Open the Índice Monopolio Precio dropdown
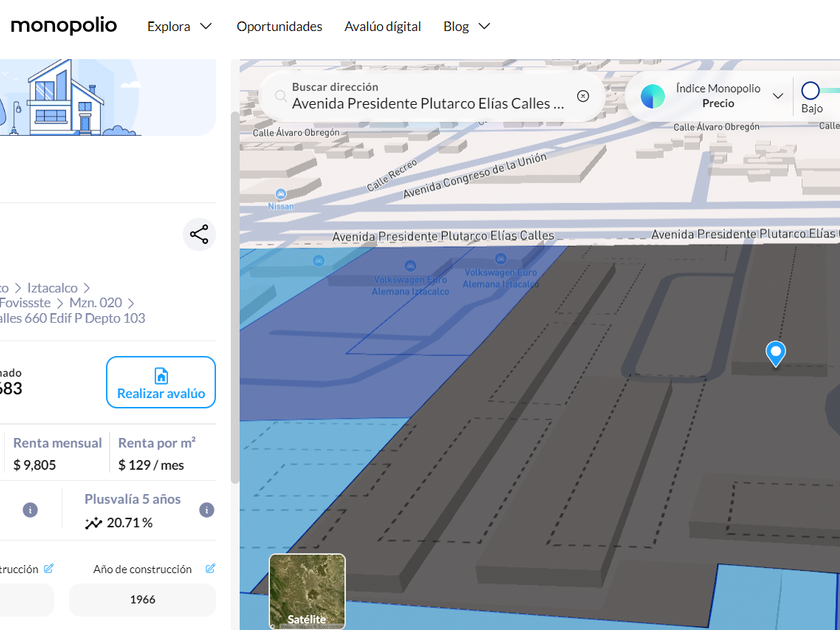 click(x=777, y=96)
